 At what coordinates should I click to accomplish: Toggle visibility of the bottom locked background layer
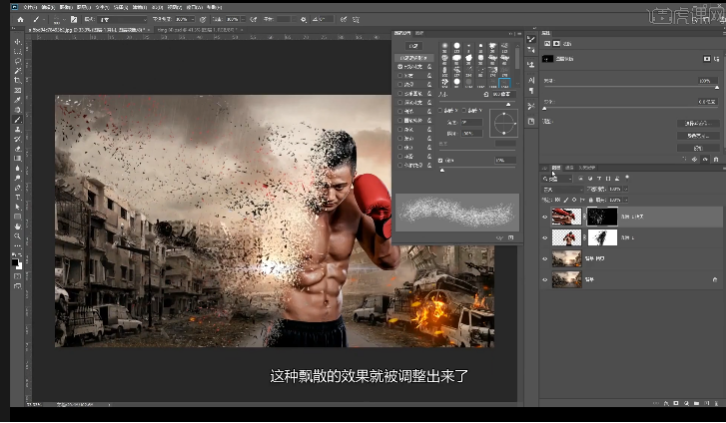coord(545,279)
